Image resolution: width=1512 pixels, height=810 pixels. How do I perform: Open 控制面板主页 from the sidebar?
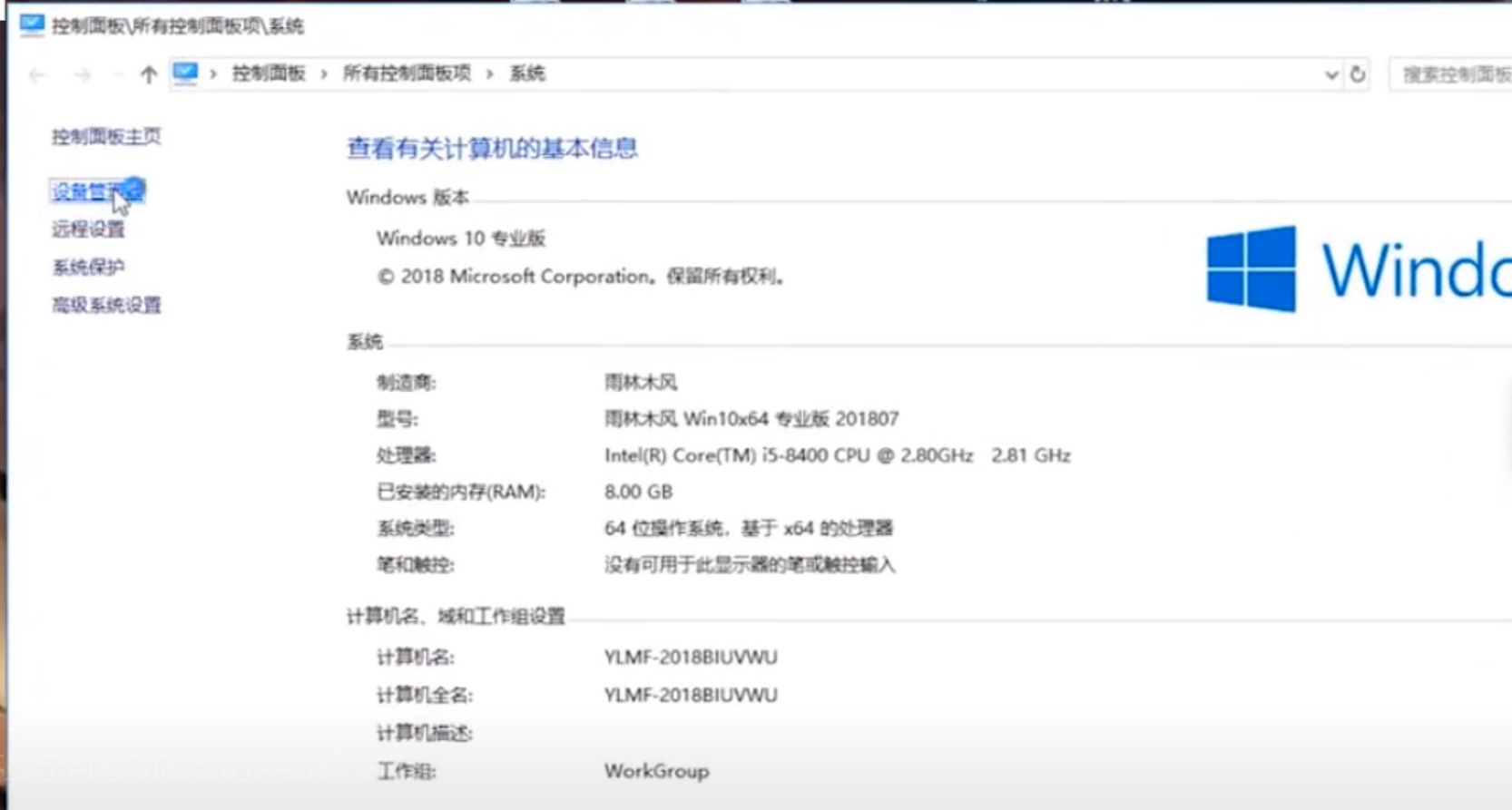click(x=106, y=136)
